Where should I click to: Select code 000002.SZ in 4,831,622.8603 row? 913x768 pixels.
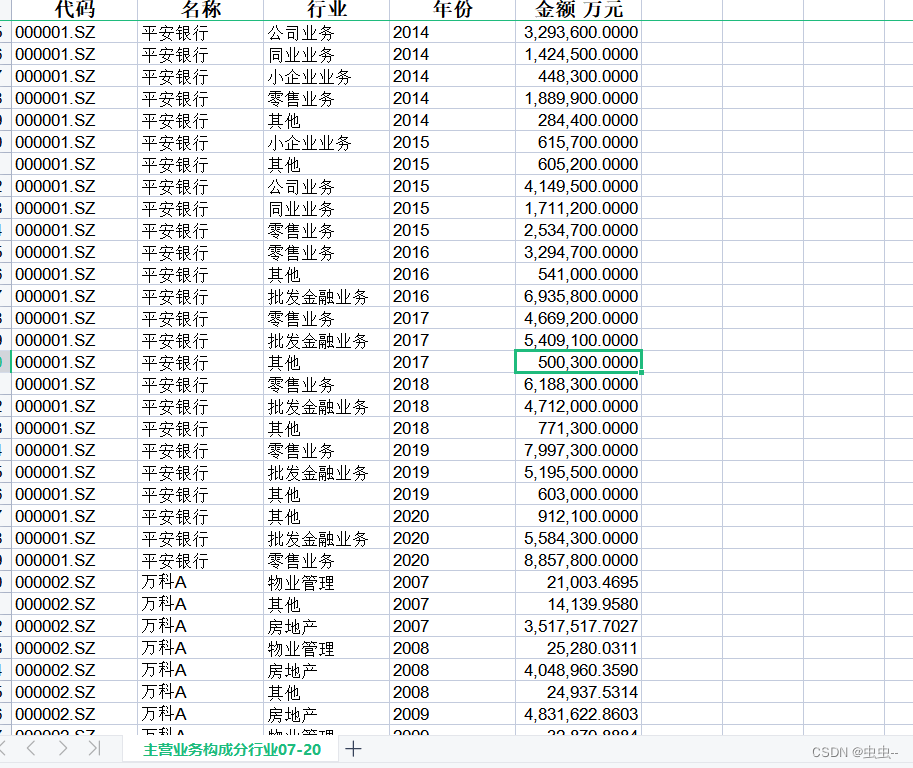[75, 713]
